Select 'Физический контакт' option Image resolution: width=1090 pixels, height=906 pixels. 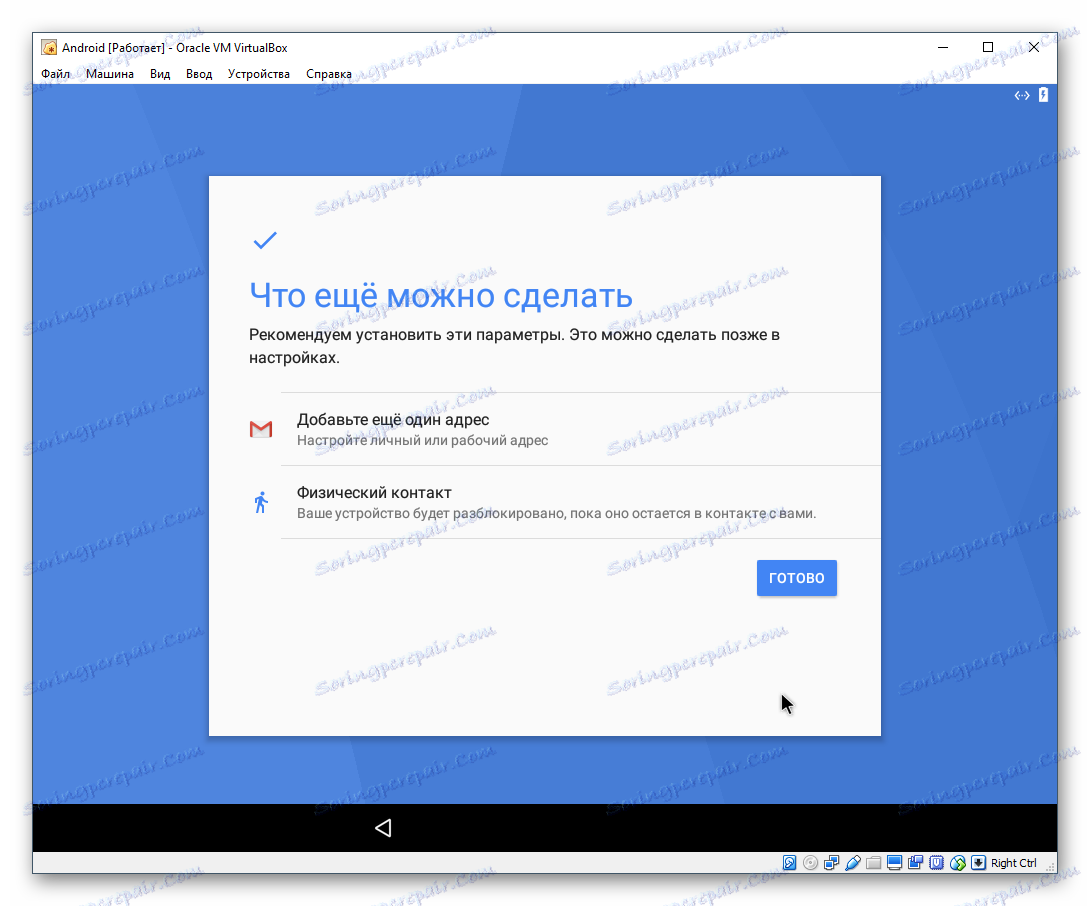580,502
